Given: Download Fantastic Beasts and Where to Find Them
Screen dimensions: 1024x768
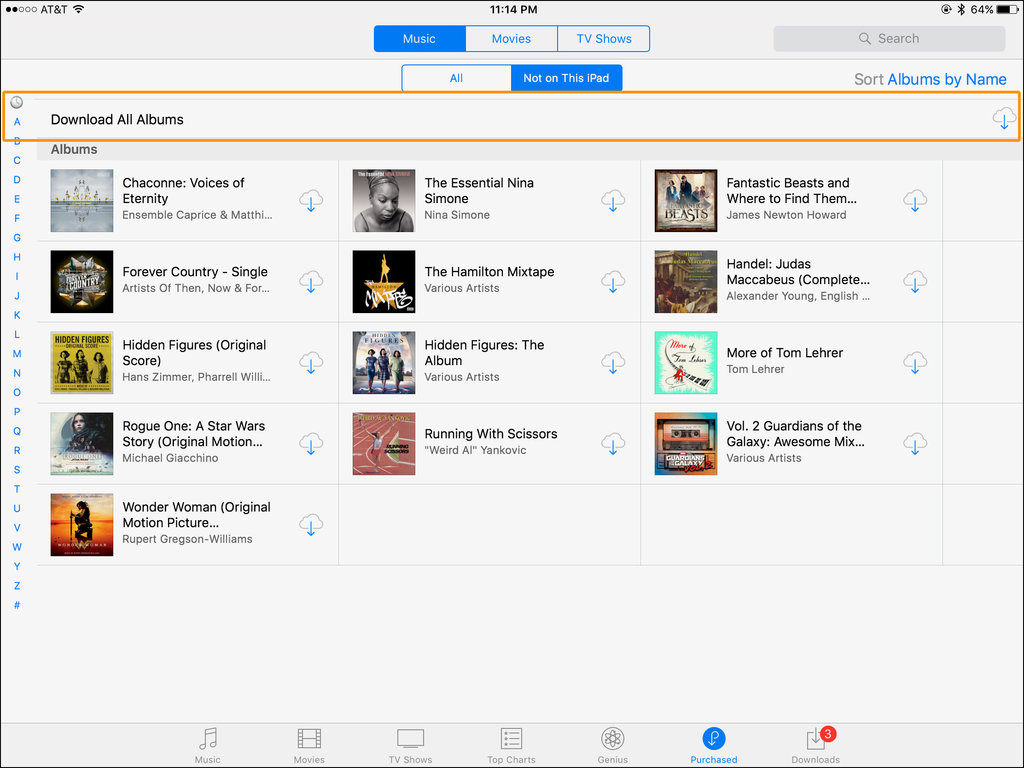Looking at the screenshot, I should pos(915,200).
